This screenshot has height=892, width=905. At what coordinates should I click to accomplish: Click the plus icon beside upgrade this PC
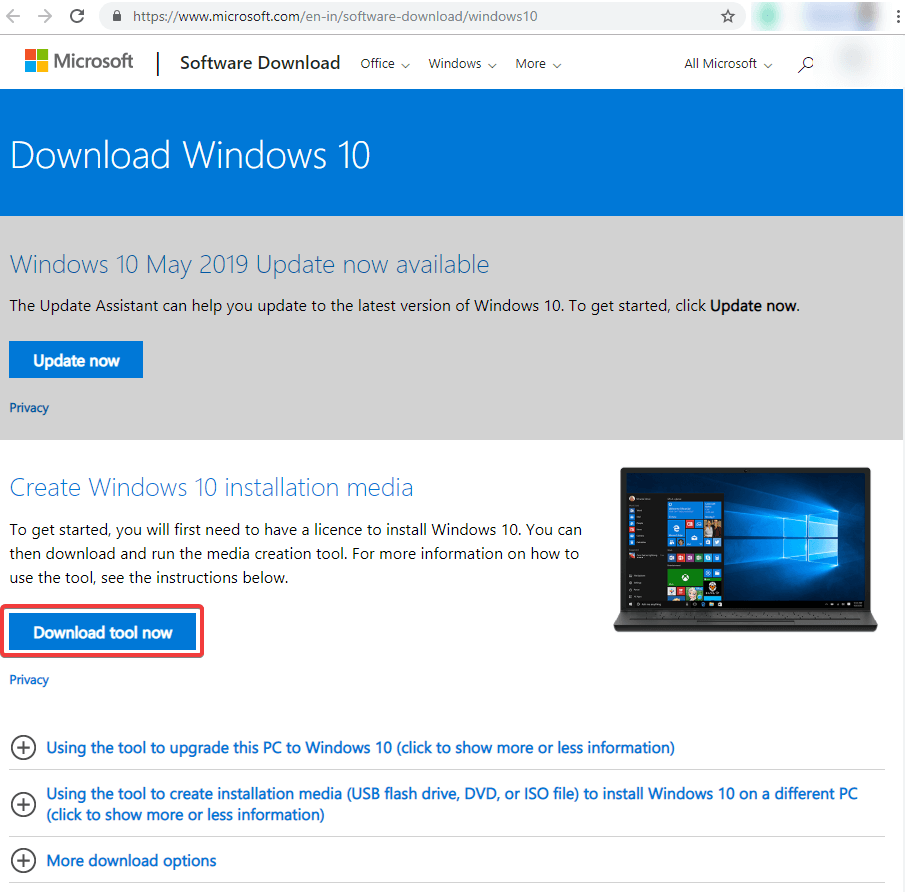click(x=24, y=748)
